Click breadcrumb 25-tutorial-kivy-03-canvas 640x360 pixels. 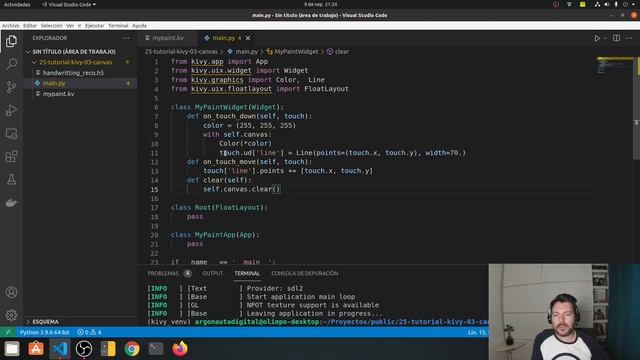coord(181,52)
